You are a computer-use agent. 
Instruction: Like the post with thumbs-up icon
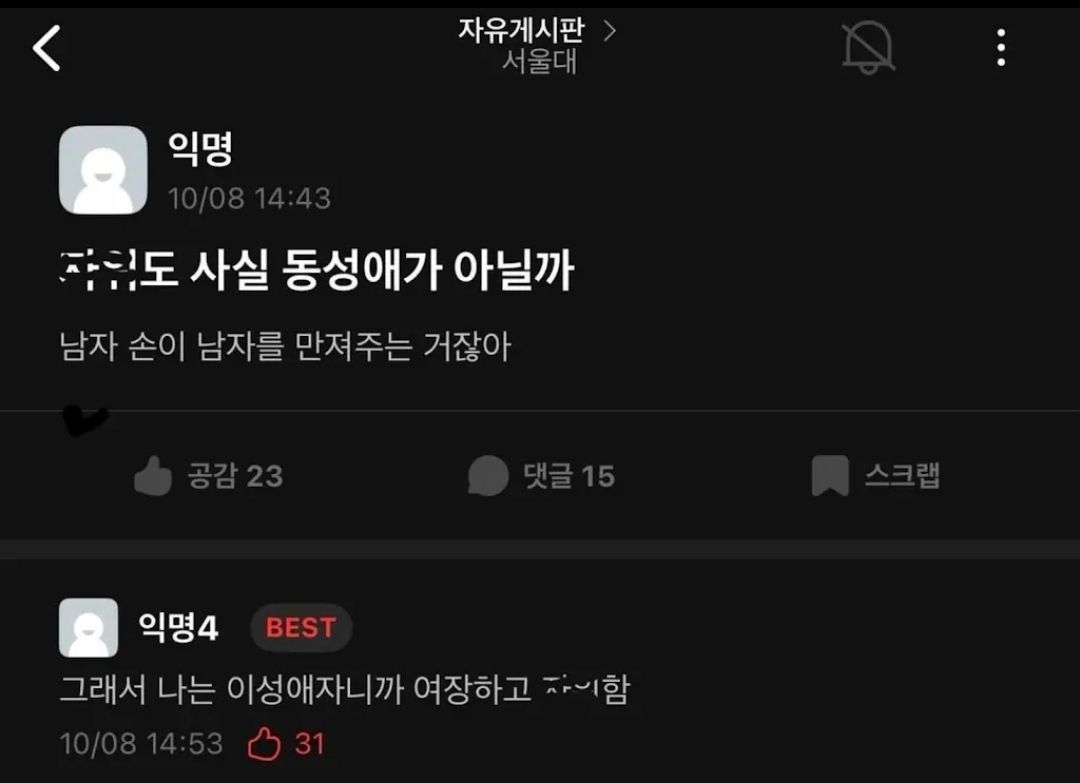[153, 476]
